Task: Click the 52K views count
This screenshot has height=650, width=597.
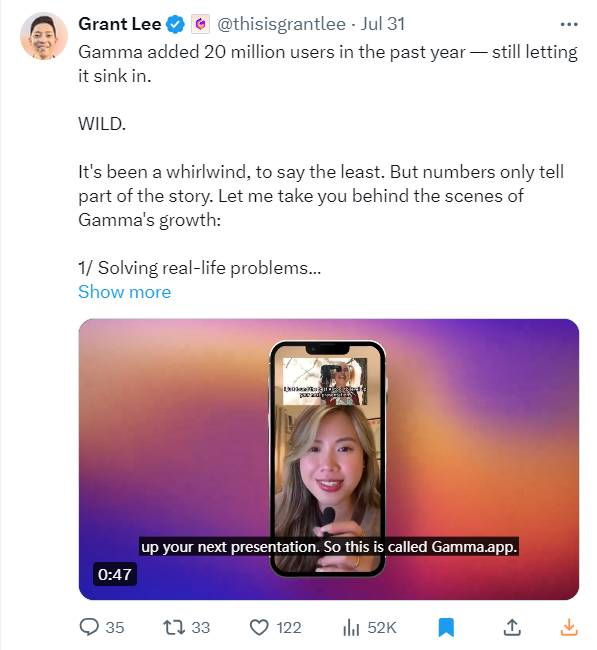Action: click(x=381, y=628)
